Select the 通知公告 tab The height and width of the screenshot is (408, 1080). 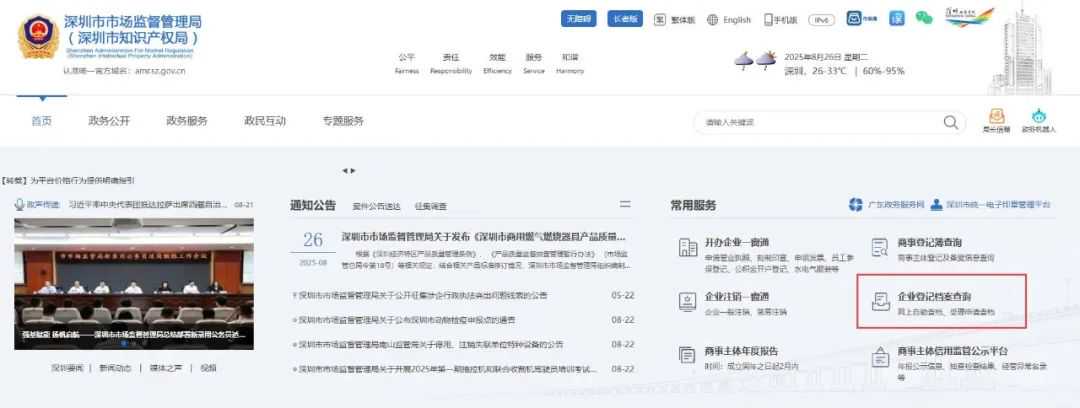point(313,205)
